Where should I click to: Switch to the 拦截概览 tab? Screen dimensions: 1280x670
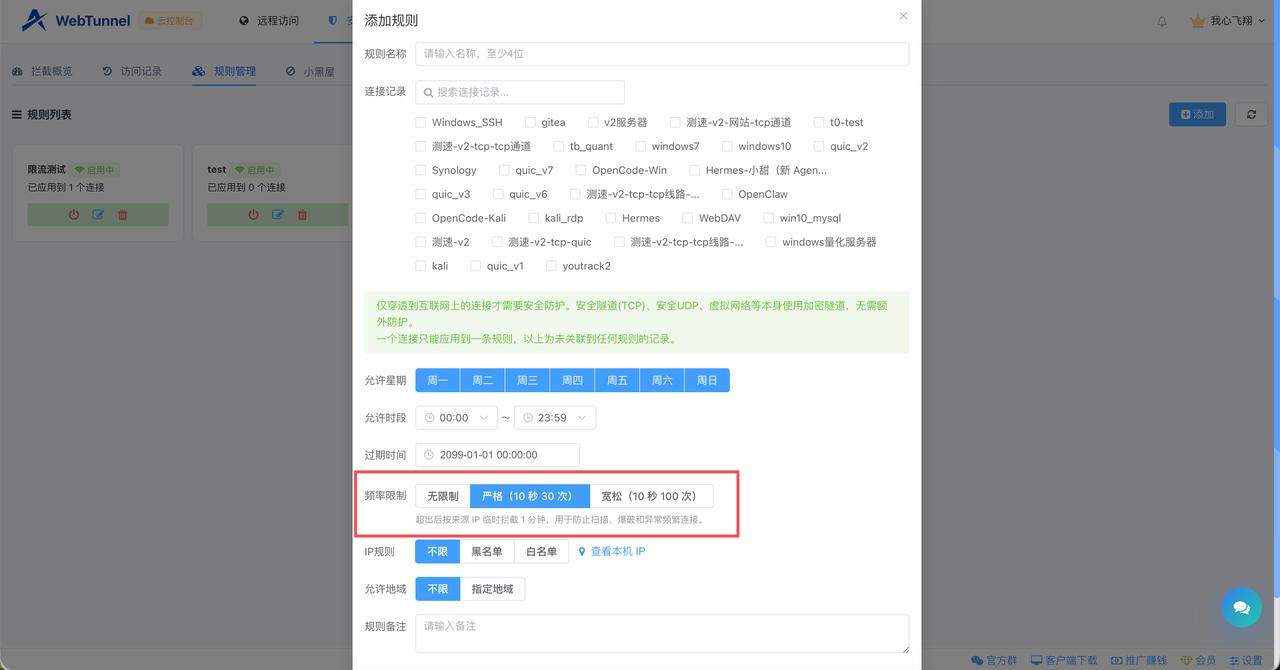pos(42,72)
